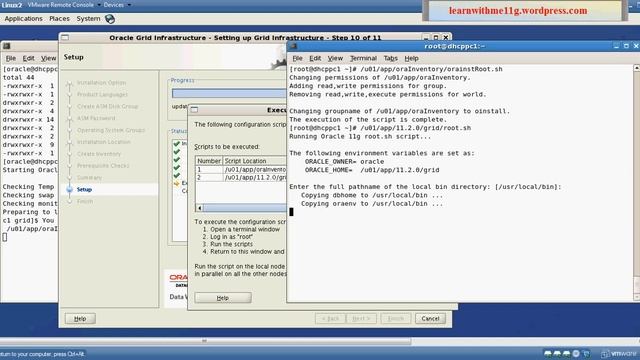Select the ASM Password step
The height and width of the screenshot is (360, 640).
tap(96, 118)
